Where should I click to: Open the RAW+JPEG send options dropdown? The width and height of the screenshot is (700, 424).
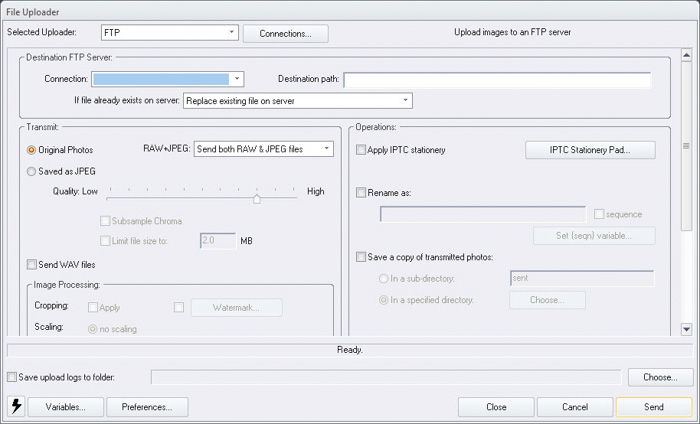tap(264, 149)
